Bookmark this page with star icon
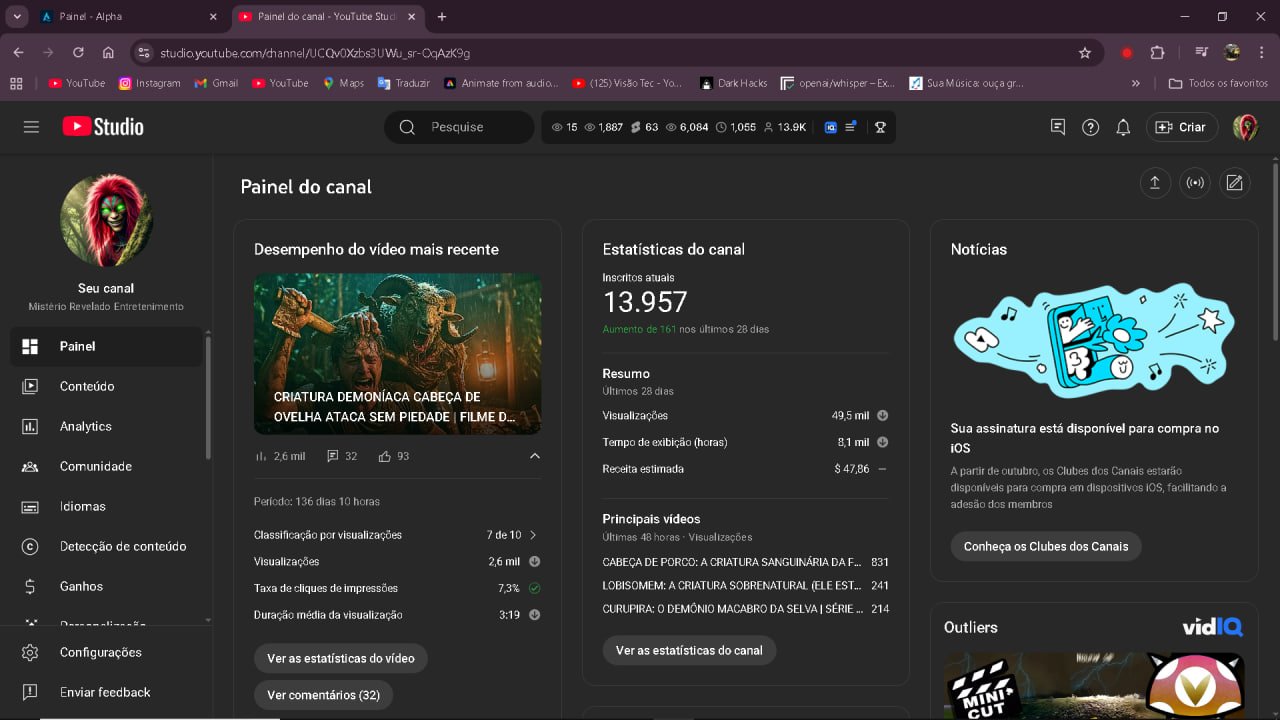 (x=1084, y=53)
